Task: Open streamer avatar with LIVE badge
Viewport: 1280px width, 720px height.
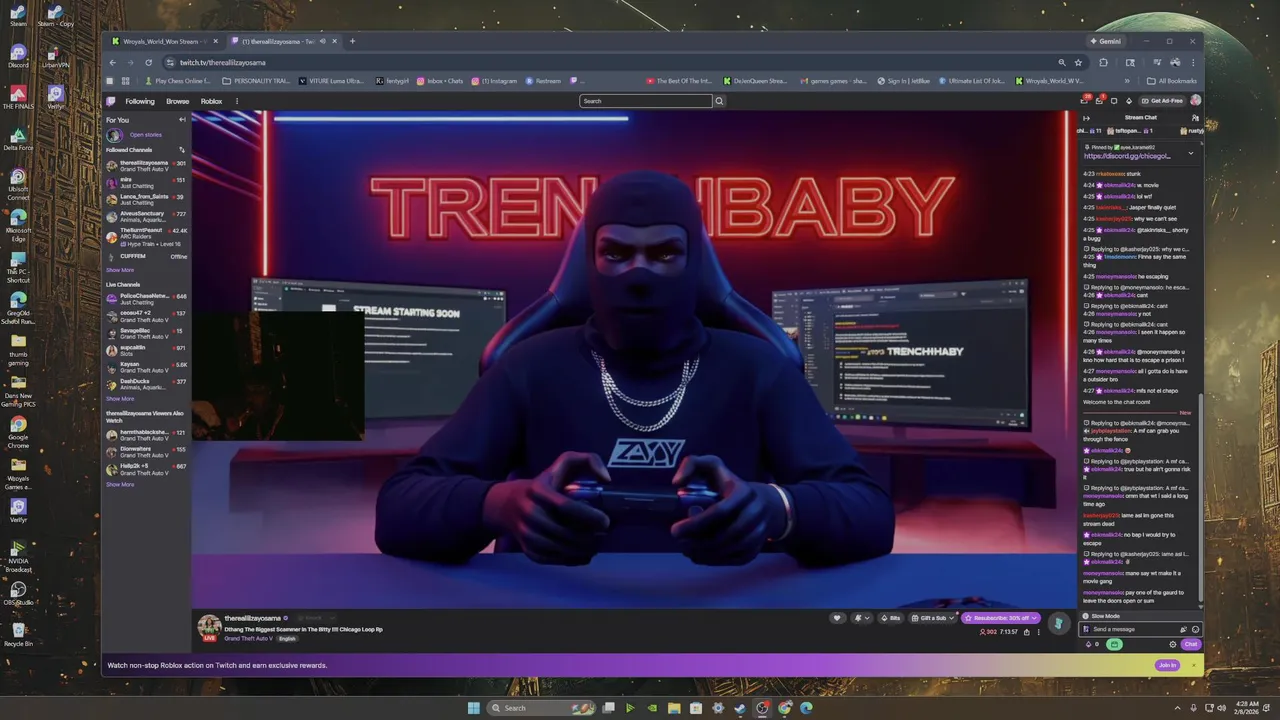Action: [209, 627]
